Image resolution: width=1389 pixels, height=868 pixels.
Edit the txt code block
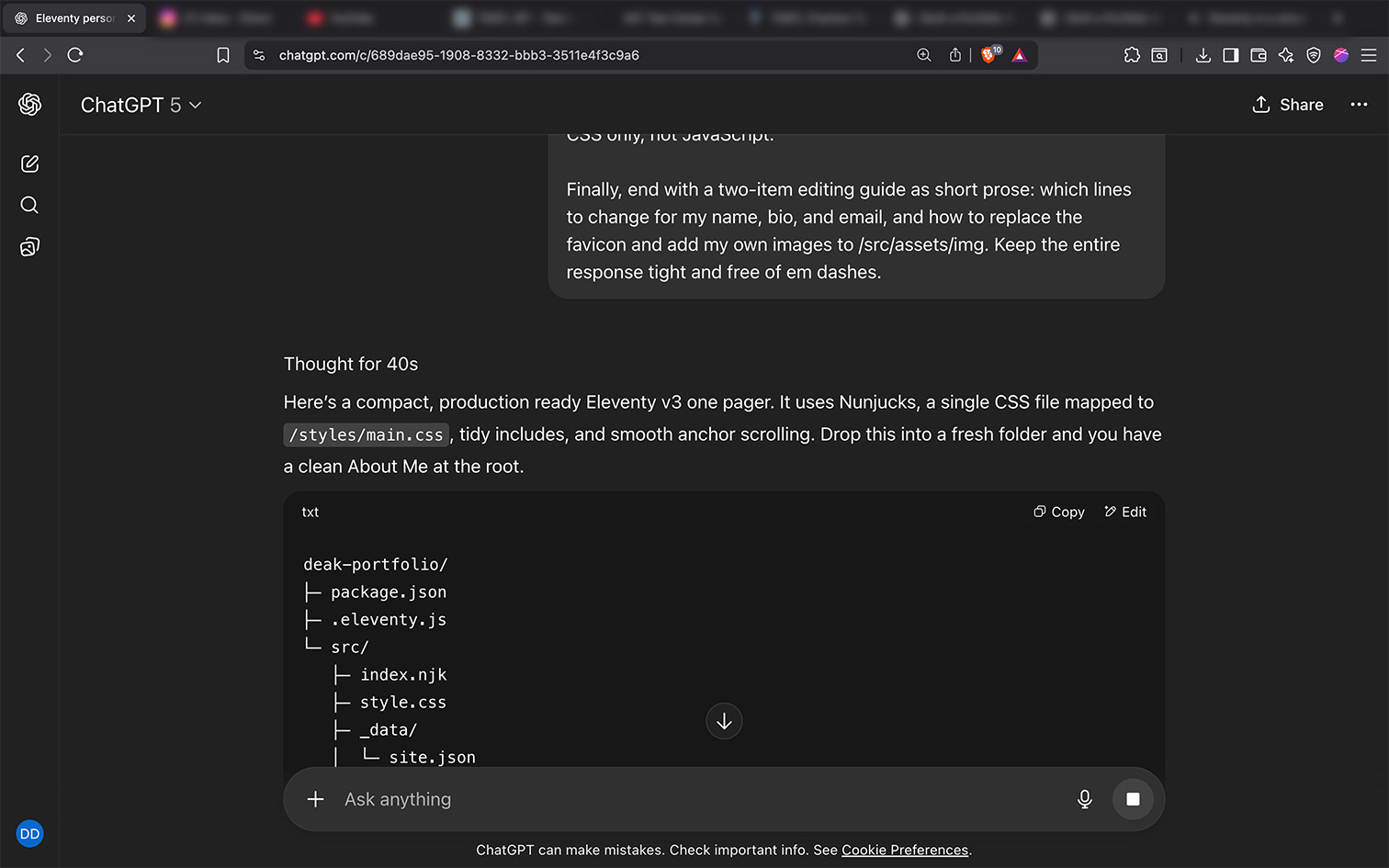click(x=1125, y=512)
